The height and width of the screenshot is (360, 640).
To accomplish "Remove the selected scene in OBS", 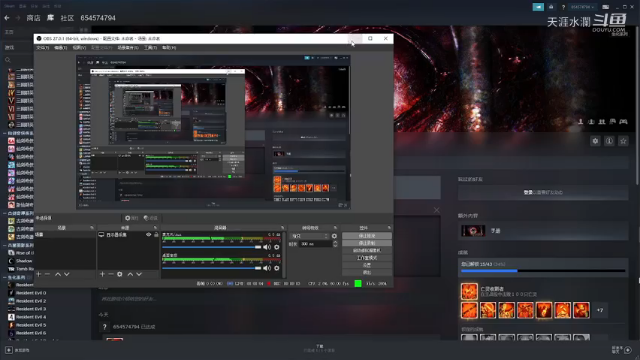I will pos(47,274).
